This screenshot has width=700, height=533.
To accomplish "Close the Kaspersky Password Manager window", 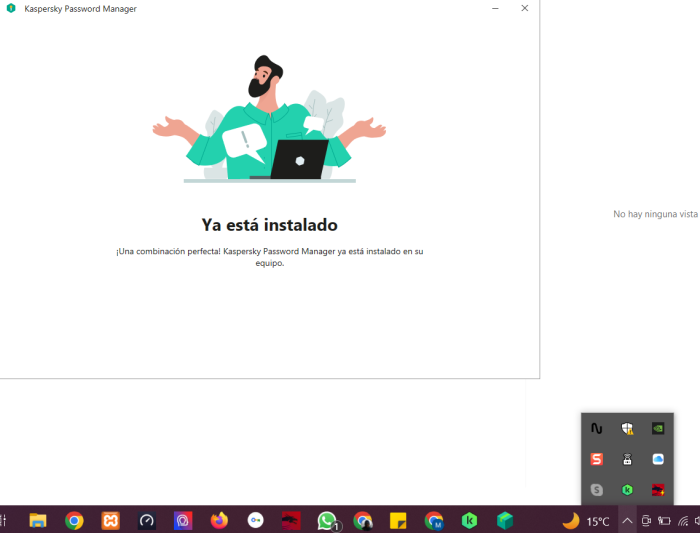I will click(525, 8).
